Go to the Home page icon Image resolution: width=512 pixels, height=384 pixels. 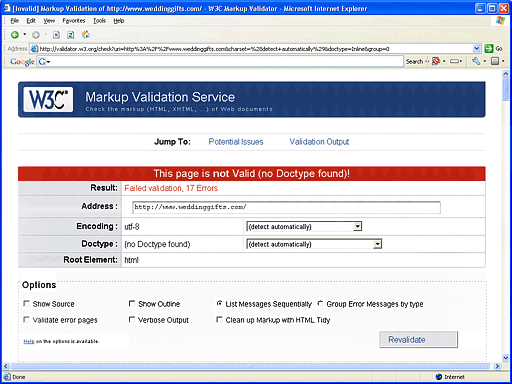point(86,34)
